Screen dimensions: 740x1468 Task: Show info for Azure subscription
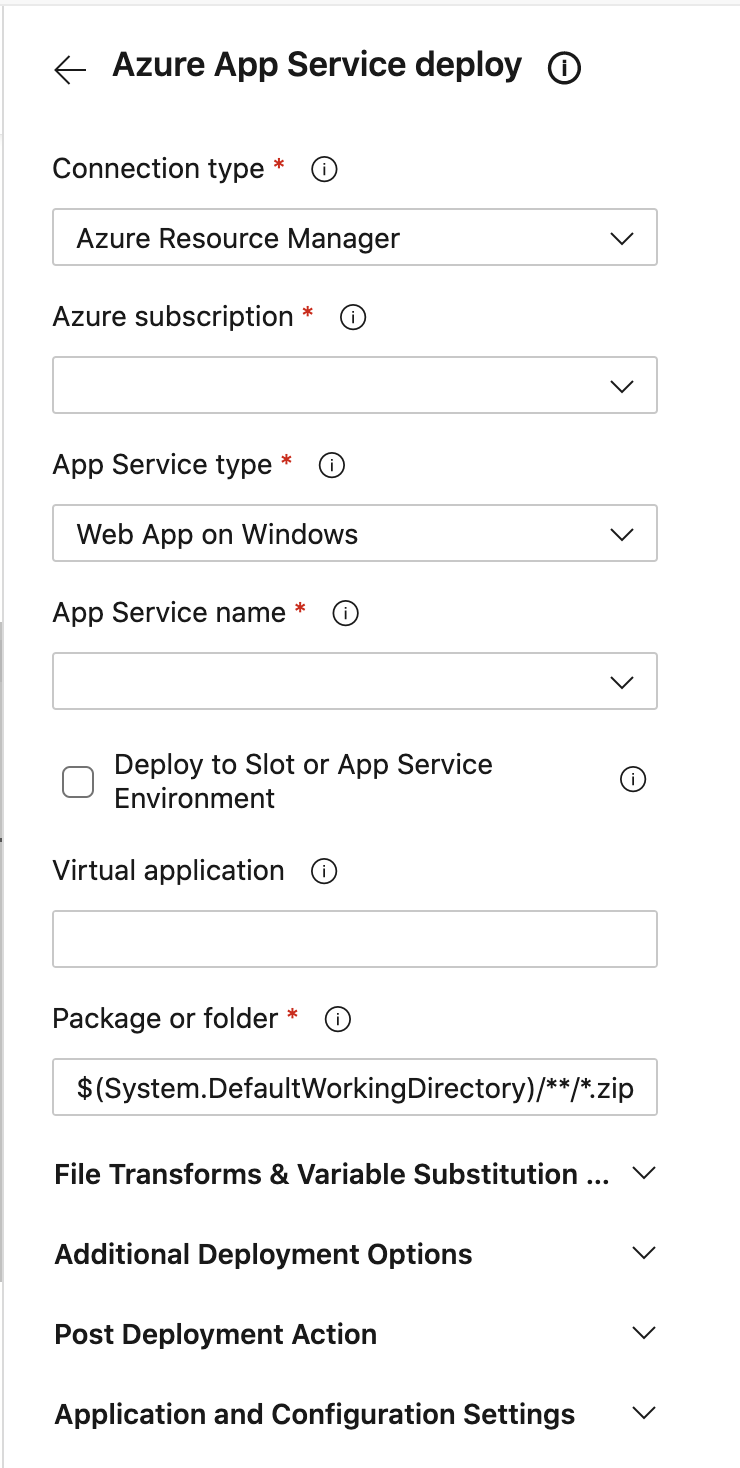(x=353, y=318)
